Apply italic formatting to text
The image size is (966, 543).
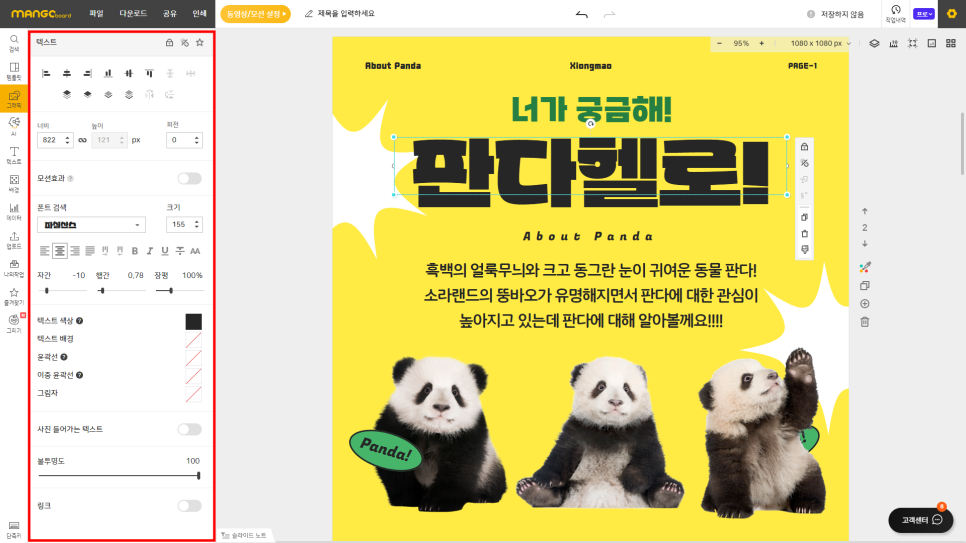point(150,251)
